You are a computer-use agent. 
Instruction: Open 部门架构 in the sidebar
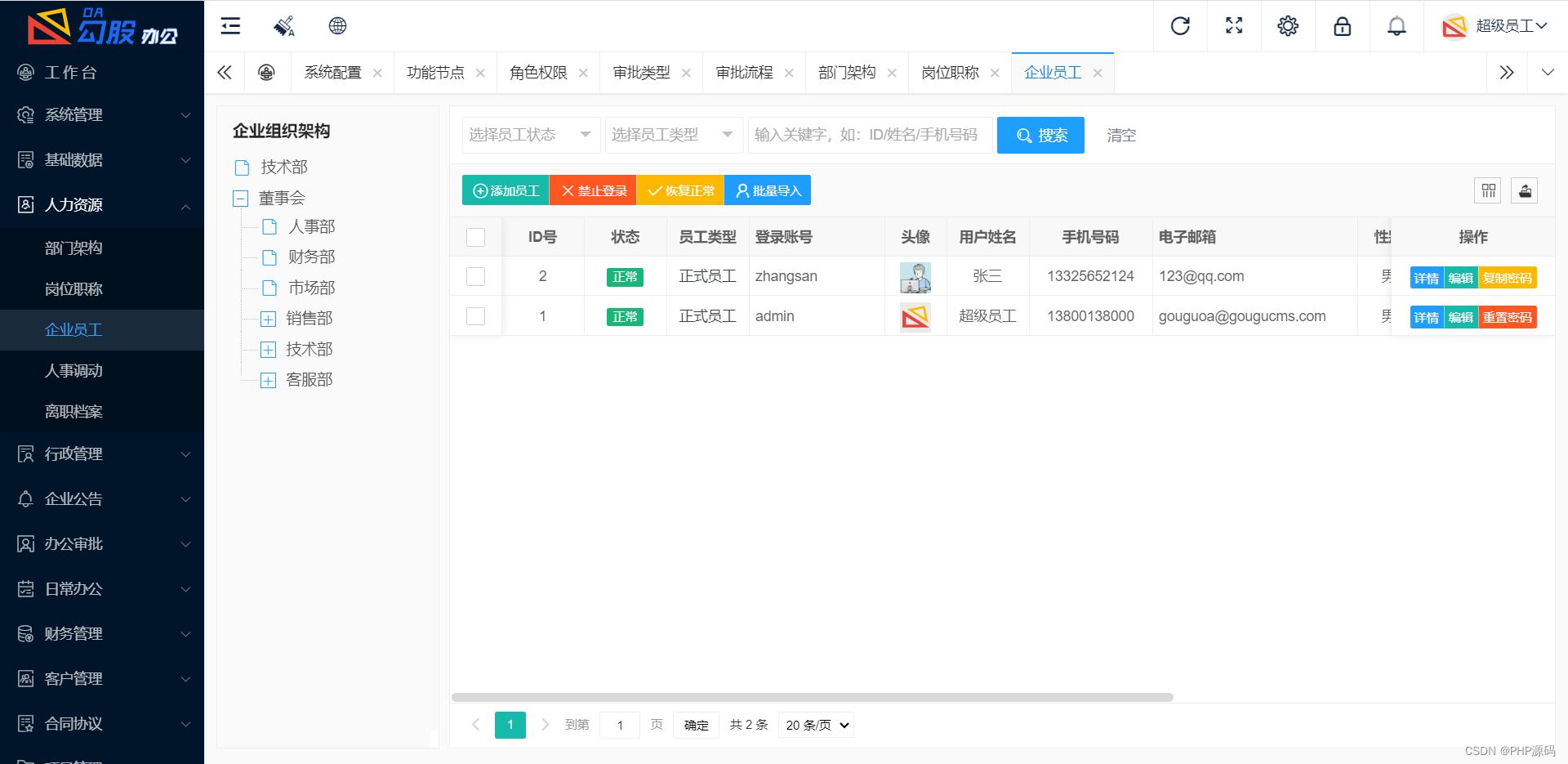pos(102,248)
